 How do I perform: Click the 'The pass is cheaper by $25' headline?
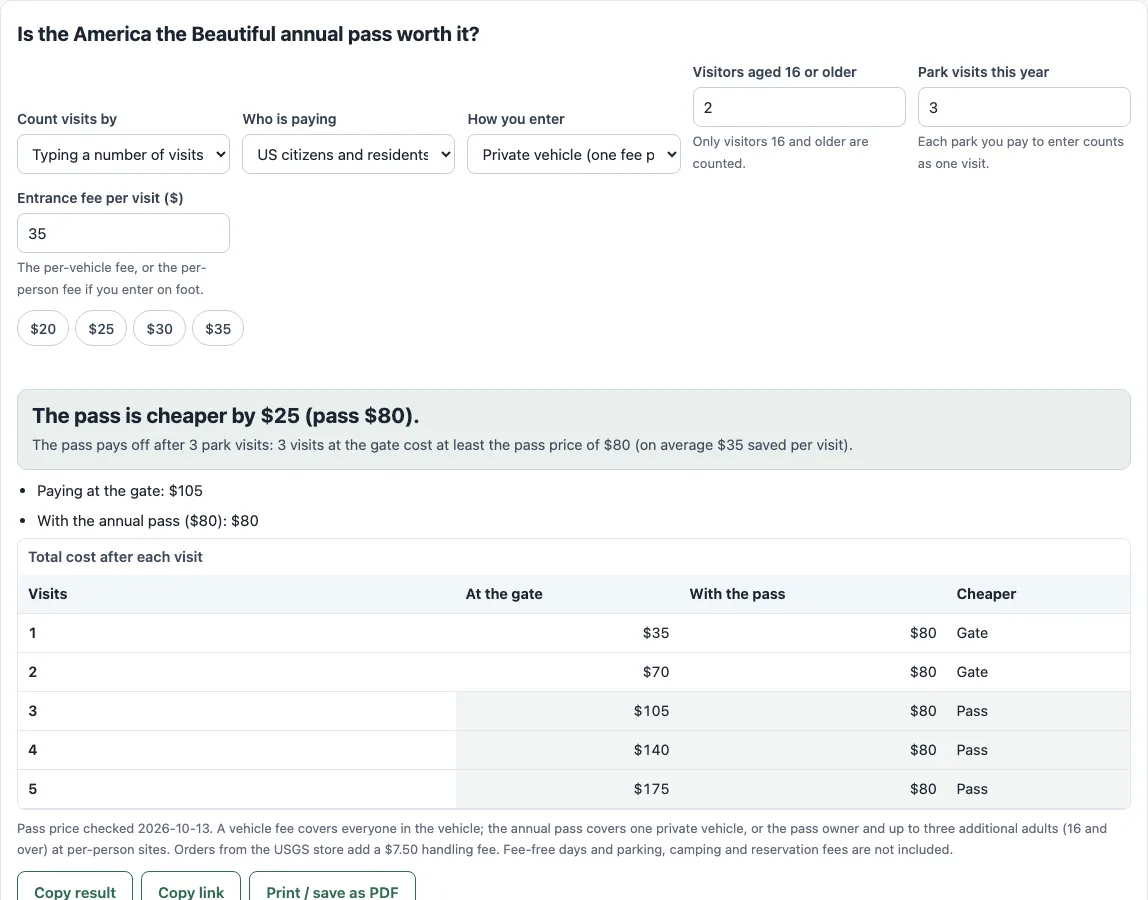pyautogui.click(x=226, y=415)
